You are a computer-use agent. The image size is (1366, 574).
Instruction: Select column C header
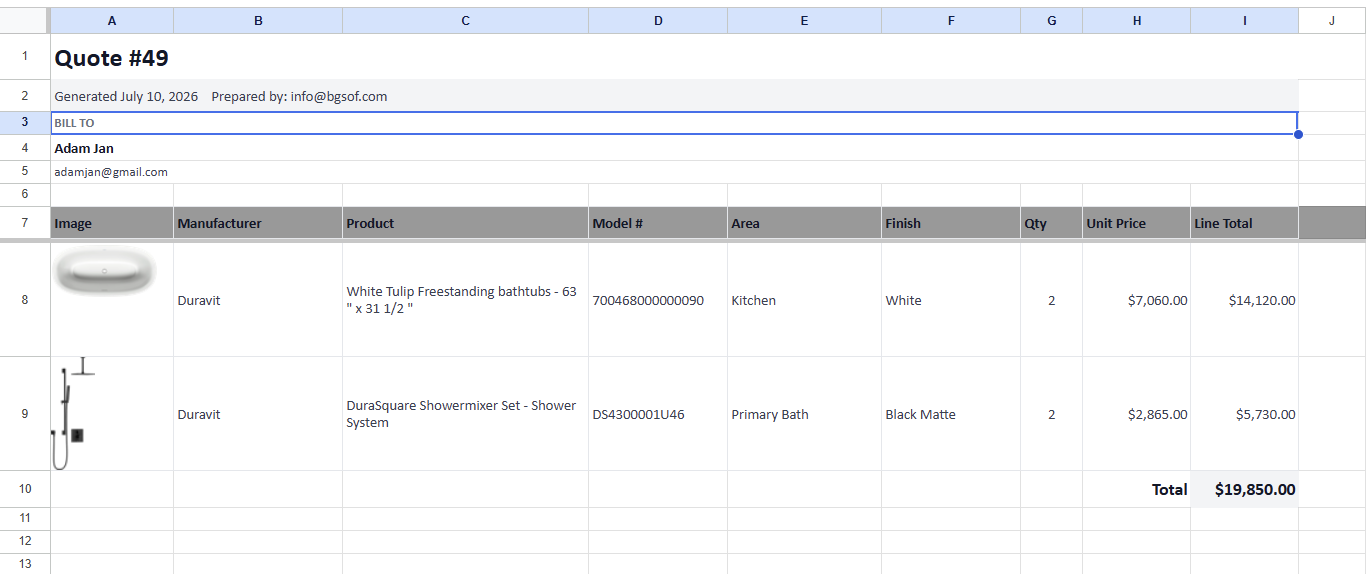[x=465, y=20]
